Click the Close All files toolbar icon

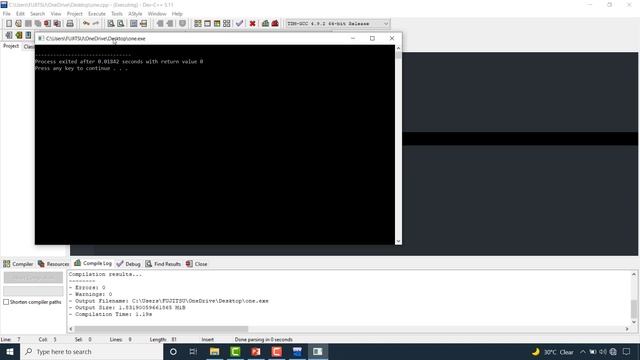(58, 24)
